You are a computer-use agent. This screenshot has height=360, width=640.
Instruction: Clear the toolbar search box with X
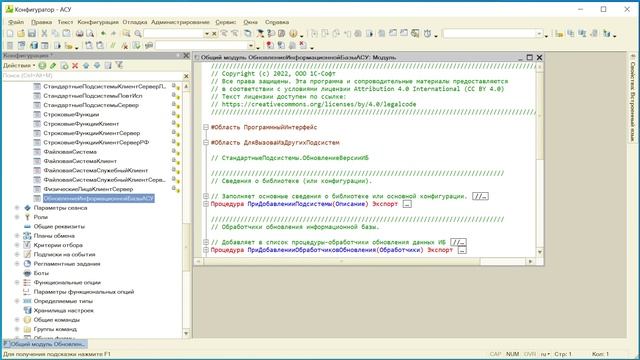pyautogui.click(x=214, y=33)
